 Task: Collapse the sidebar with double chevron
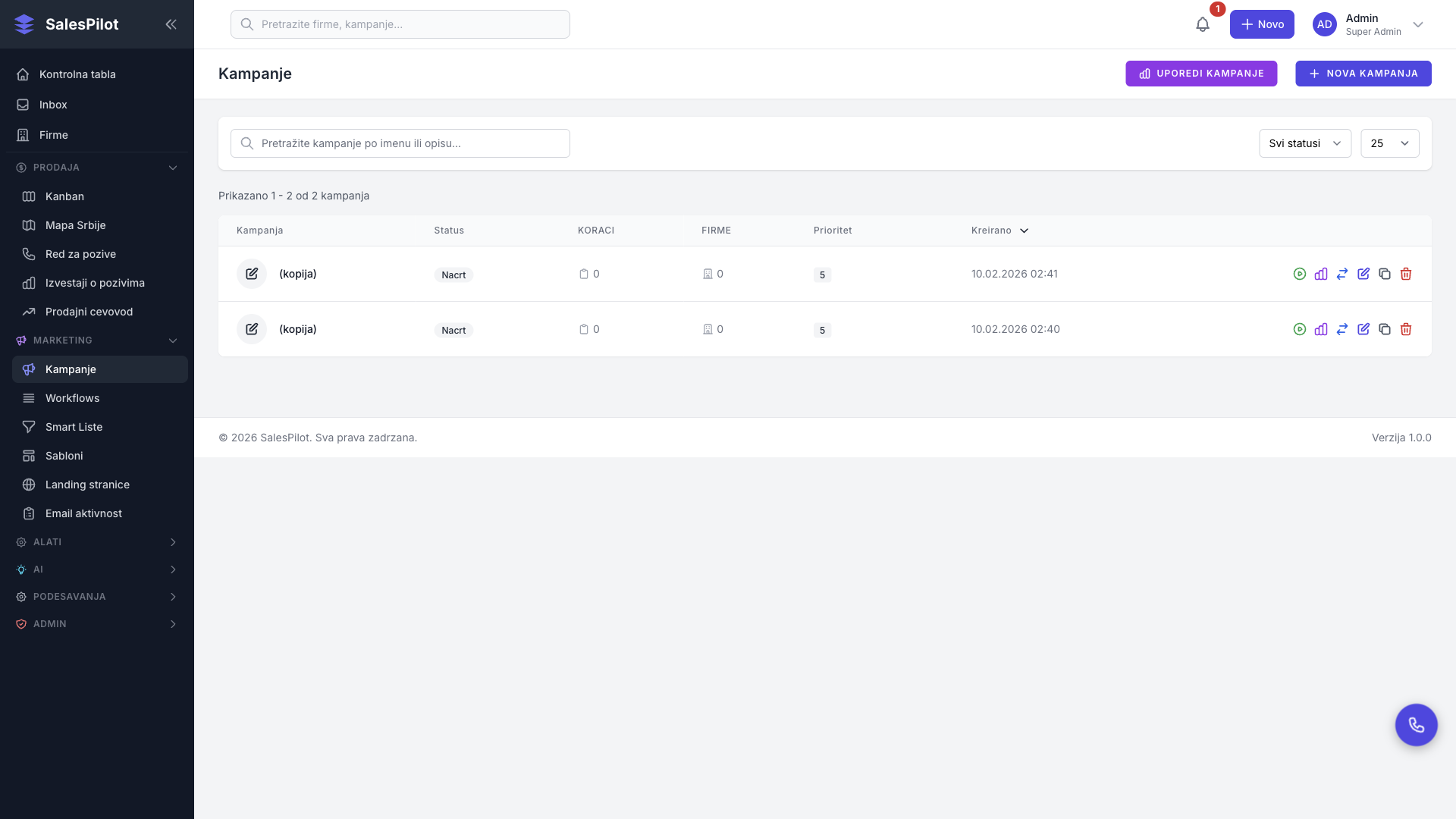click(x=171, y=24)
